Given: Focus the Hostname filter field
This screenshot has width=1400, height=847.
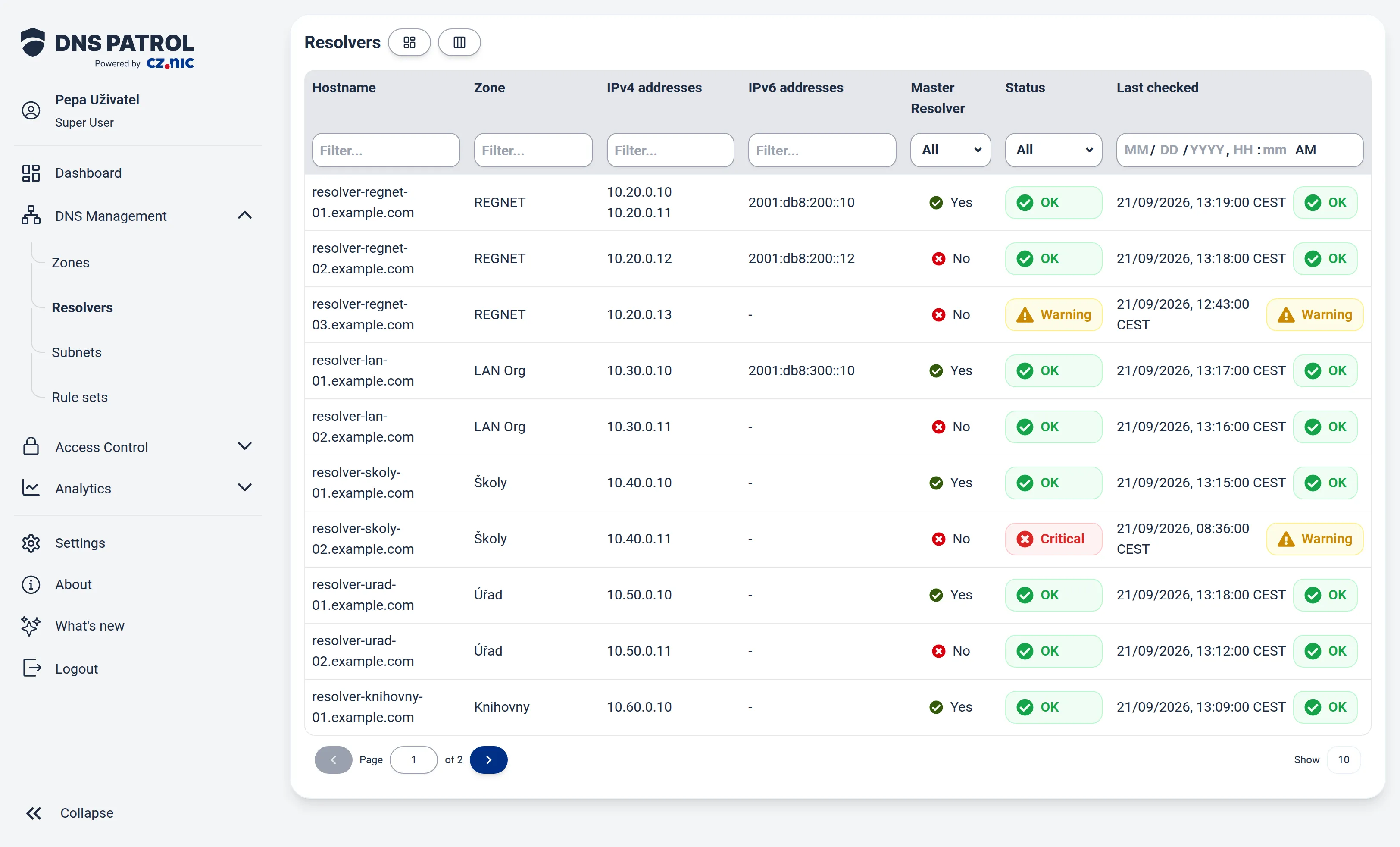Looking at the screenshot, I should coord(386,150).
